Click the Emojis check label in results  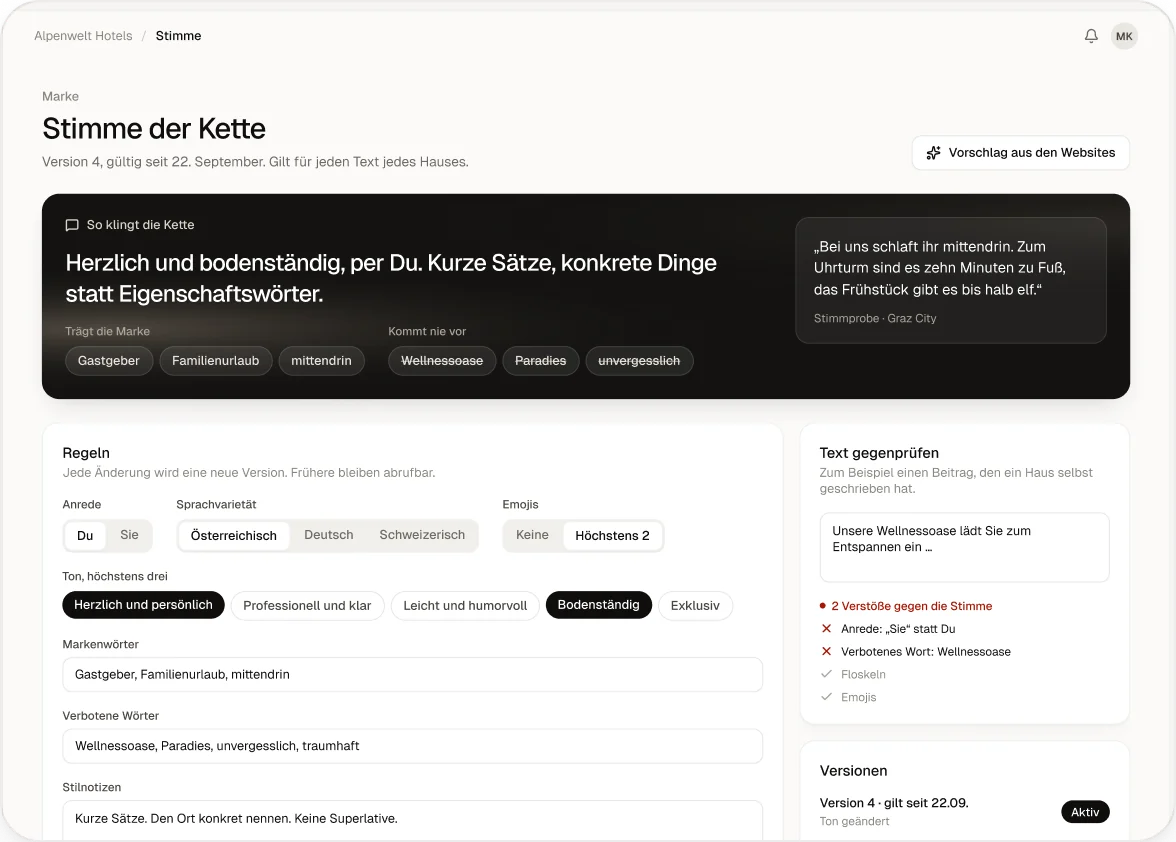pos(859,697)
